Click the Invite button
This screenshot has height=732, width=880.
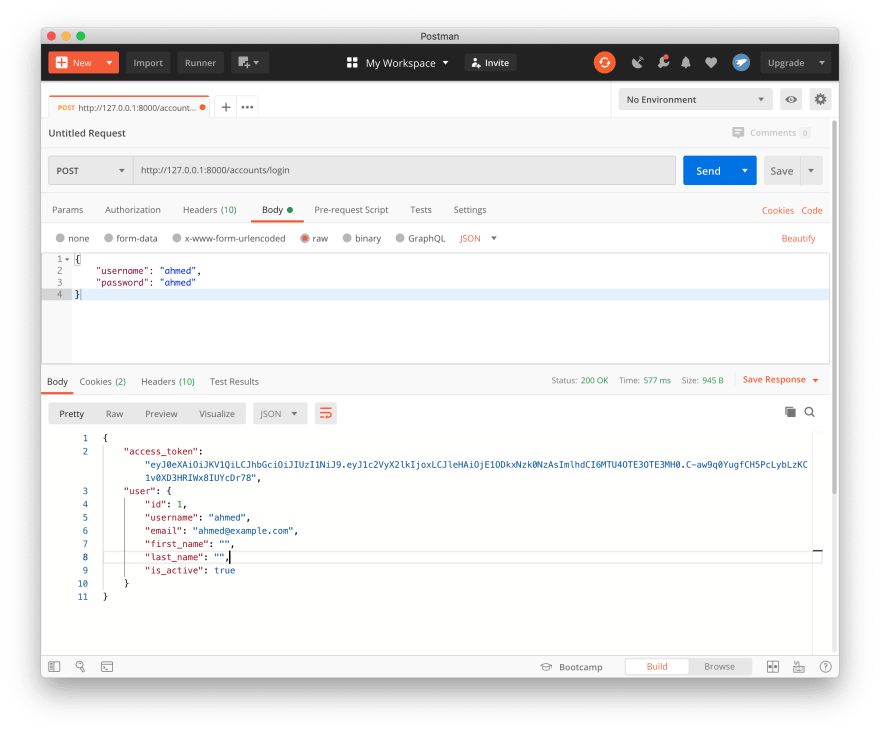tap(491, 62)
